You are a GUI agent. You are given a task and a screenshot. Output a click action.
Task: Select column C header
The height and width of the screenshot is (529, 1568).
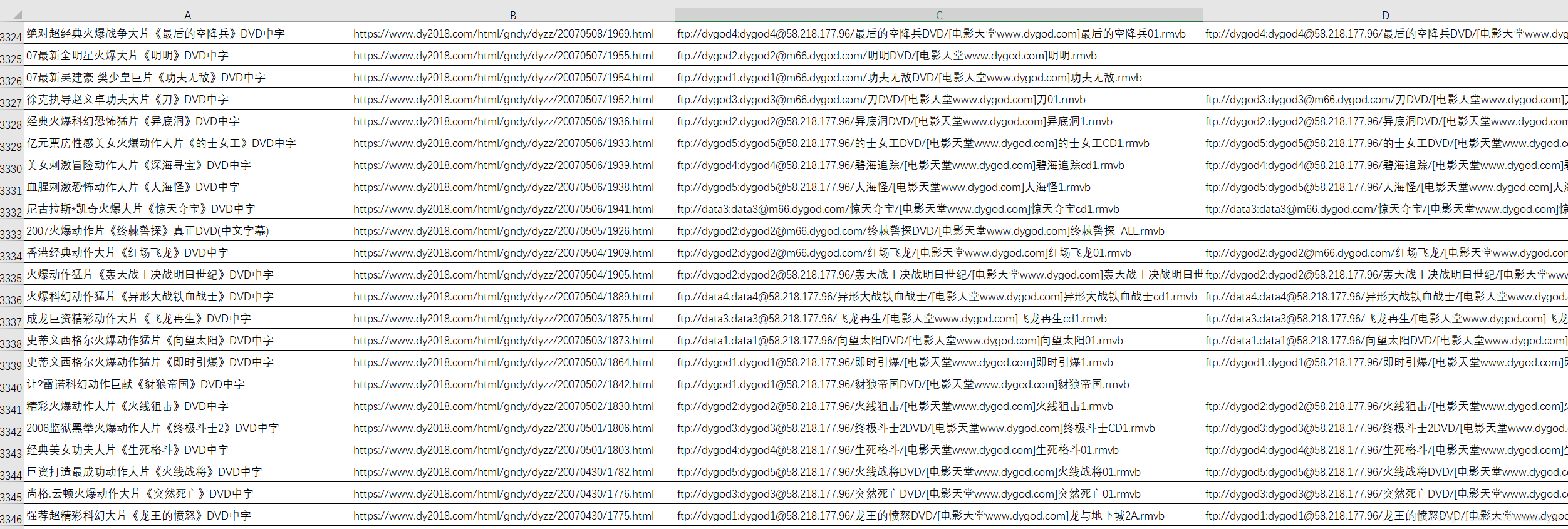click(939, 15)
